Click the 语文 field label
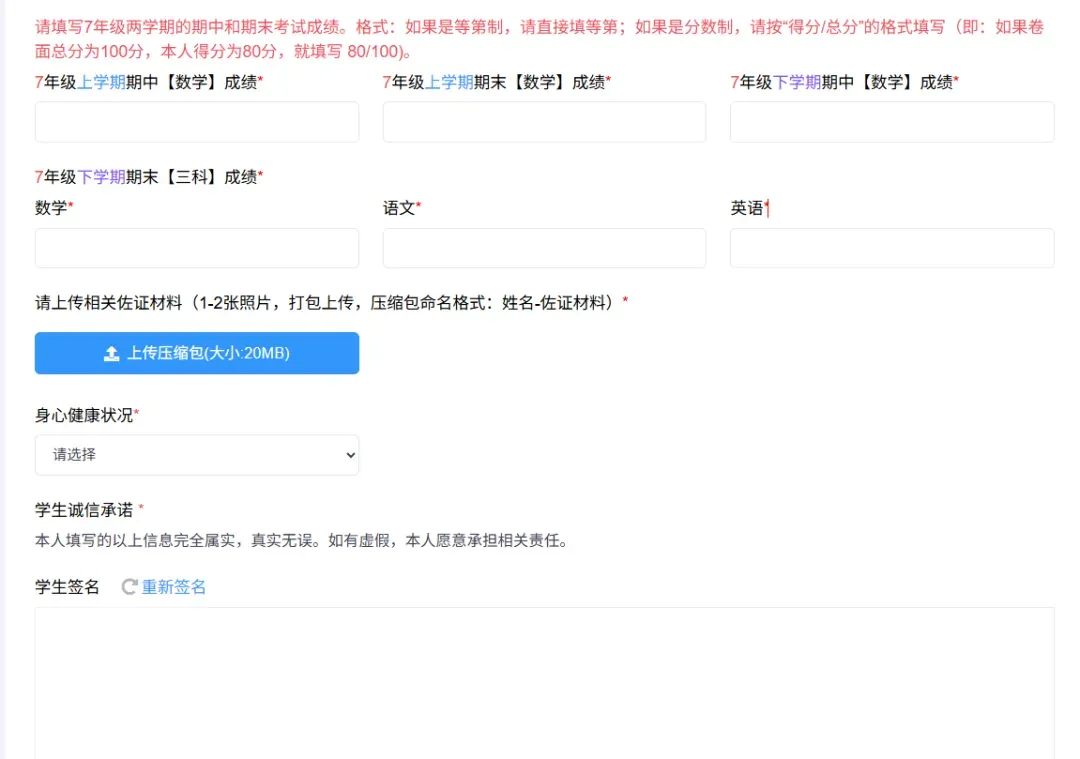This screenshot has height=759, width=1080. (402, 208)
